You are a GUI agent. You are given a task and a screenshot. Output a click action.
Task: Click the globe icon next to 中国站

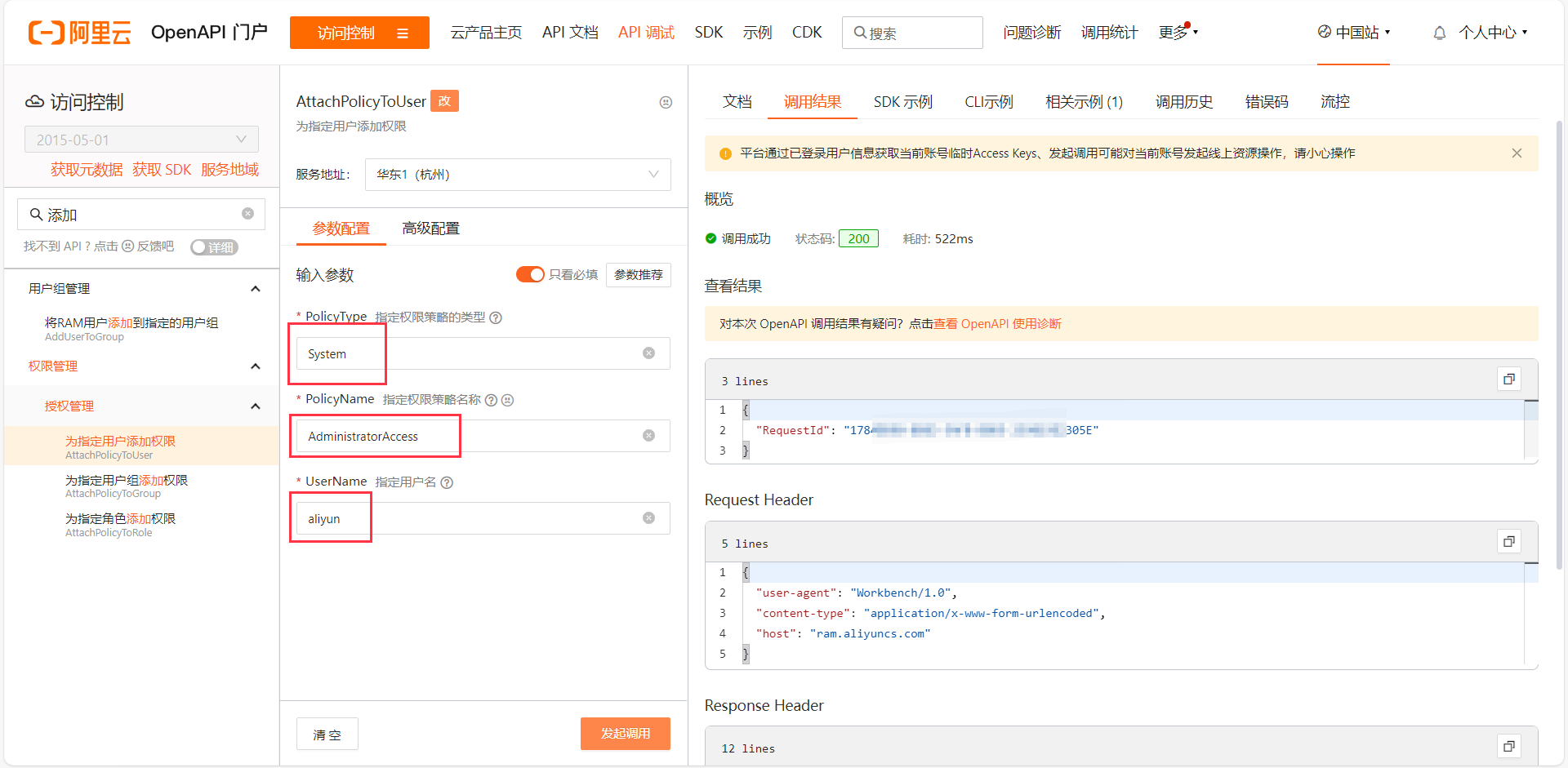[x=1325, y=32]
